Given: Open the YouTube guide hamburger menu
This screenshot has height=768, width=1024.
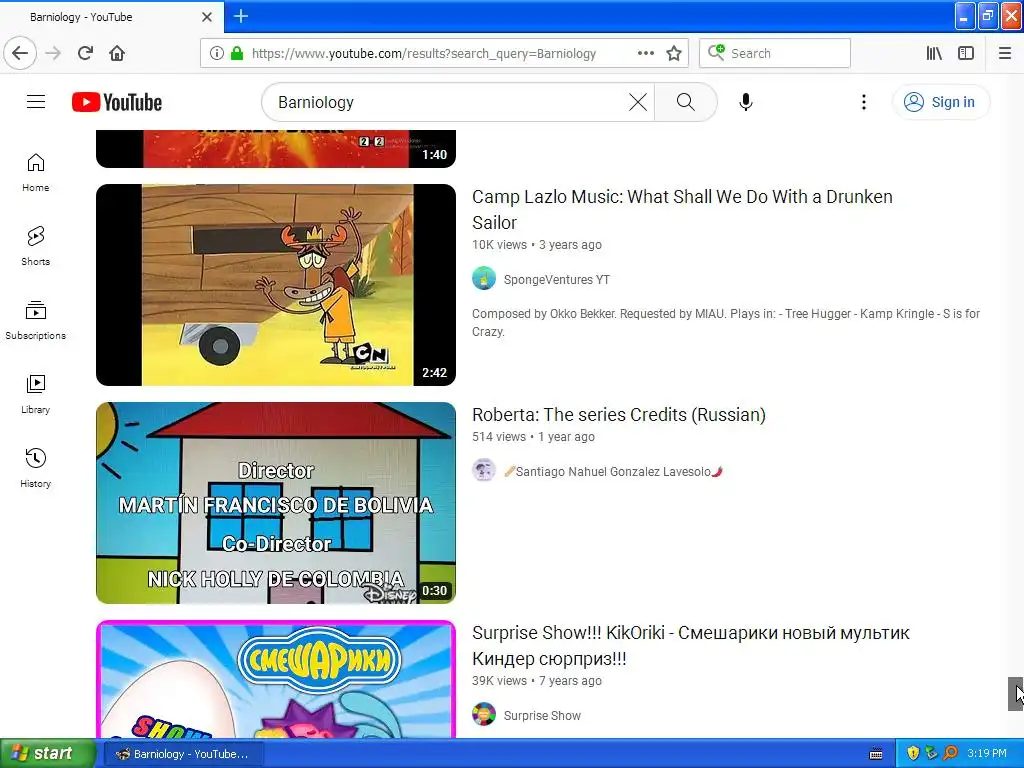Looking at the screenshot, I should tap(36, 102).
